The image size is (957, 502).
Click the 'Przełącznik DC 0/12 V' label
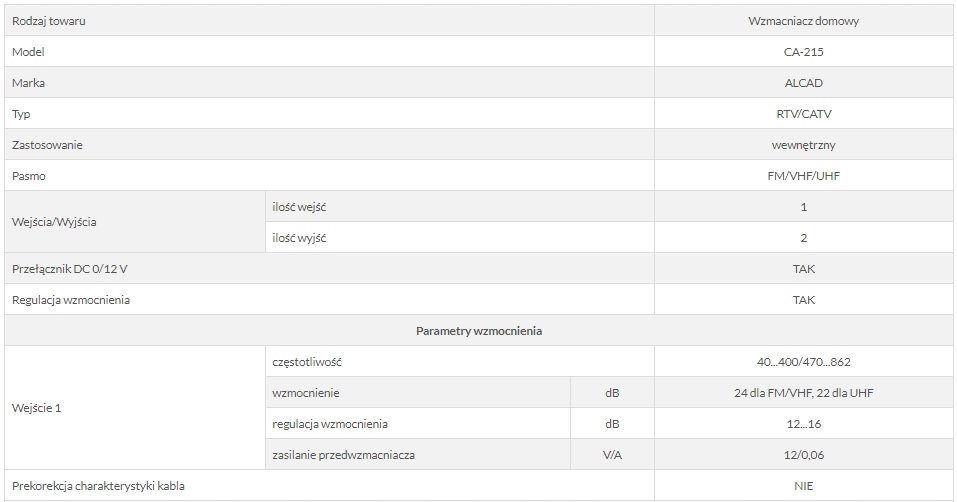69,269
